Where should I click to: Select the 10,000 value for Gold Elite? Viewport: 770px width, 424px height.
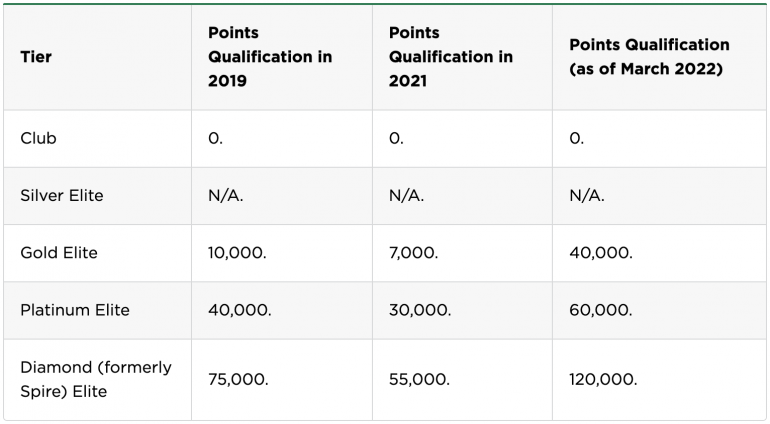click(x=237, y=253)
